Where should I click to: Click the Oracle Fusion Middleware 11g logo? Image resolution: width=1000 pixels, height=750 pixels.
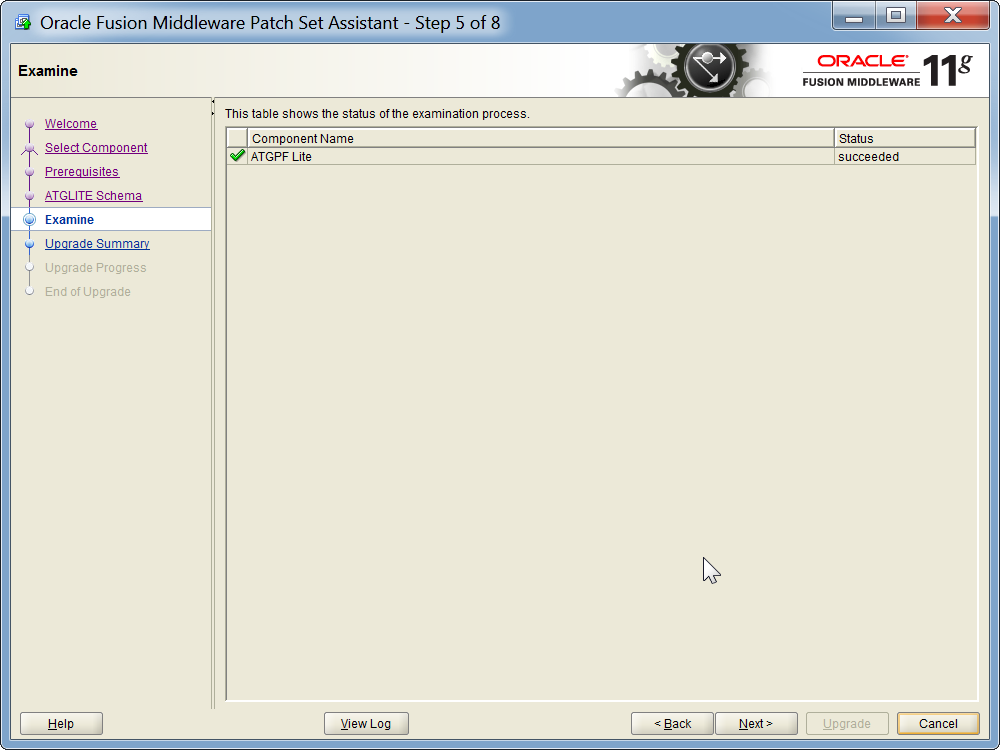887,70
